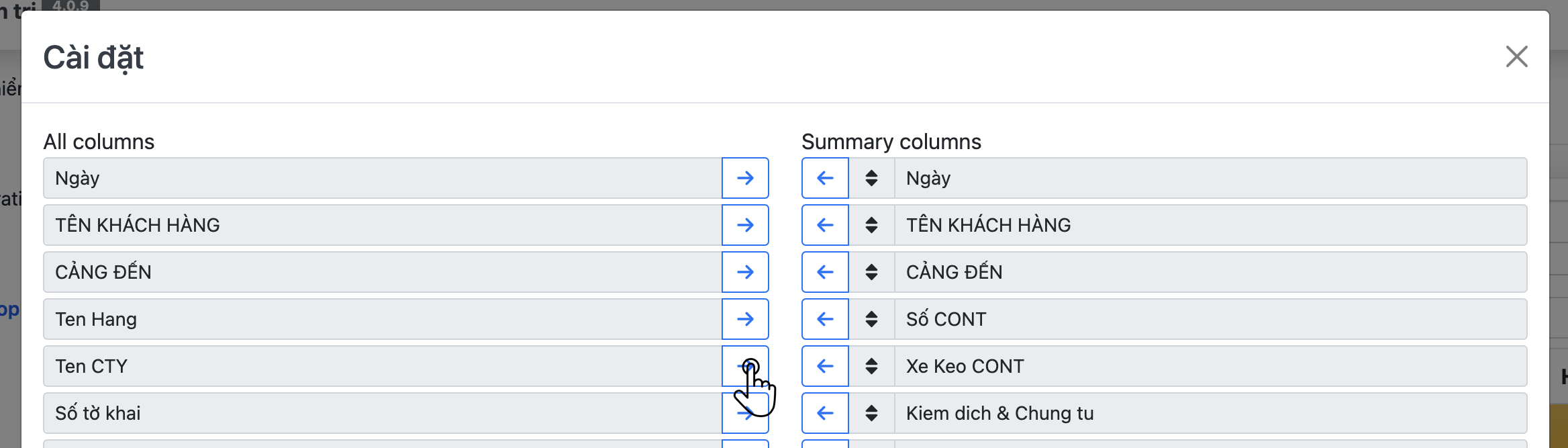
Task: Add CẢNG ĐẾN column via arrow
Action: click(x=745, y=272)
